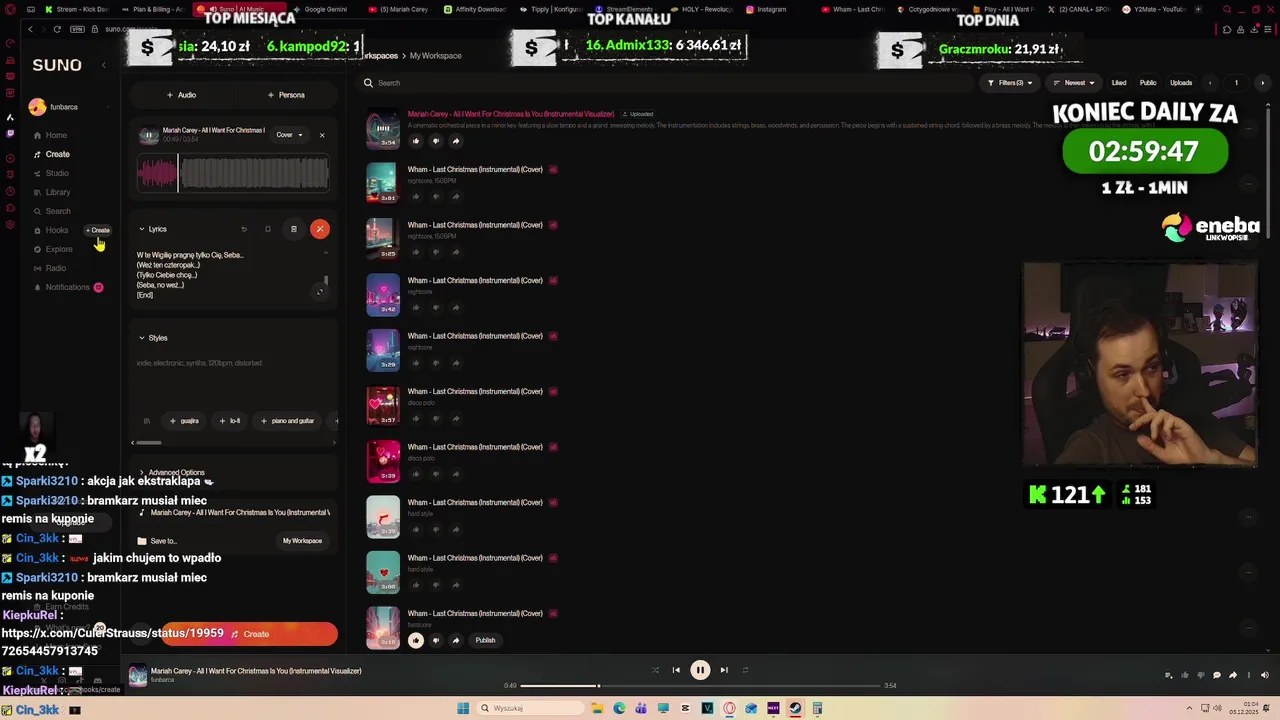Image resolution: width=1280 pixels, height=720 pixels.
Task: Click the undo lyrics icon
Action: tap(244, 229)
